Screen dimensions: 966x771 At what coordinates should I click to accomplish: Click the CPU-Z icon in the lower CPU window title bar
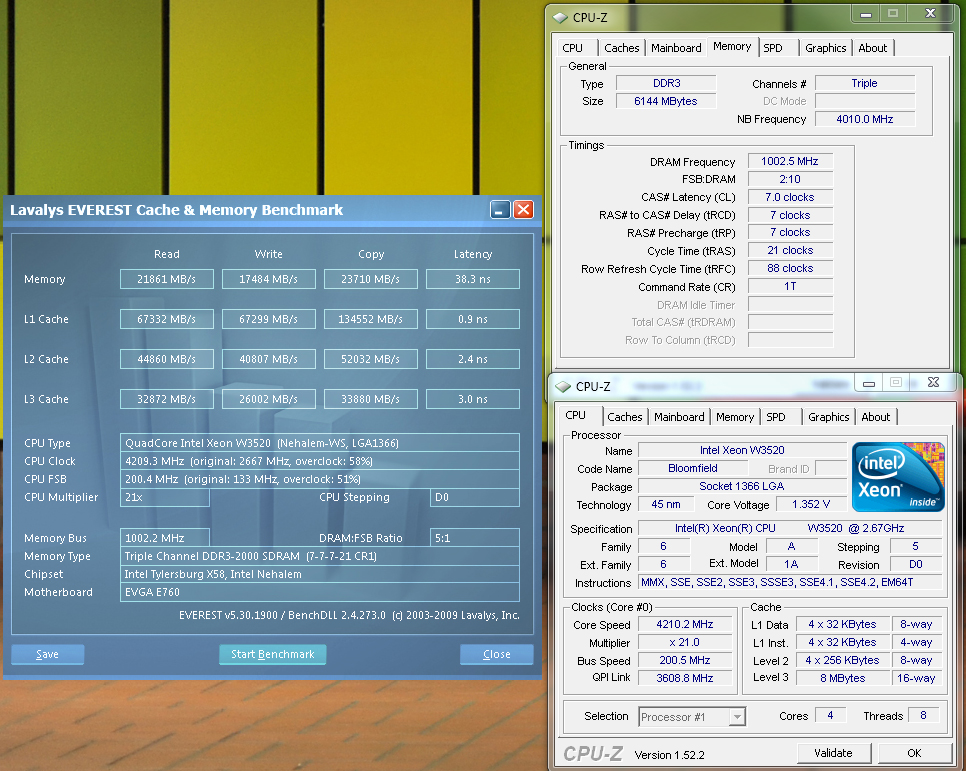click(563, 386)
